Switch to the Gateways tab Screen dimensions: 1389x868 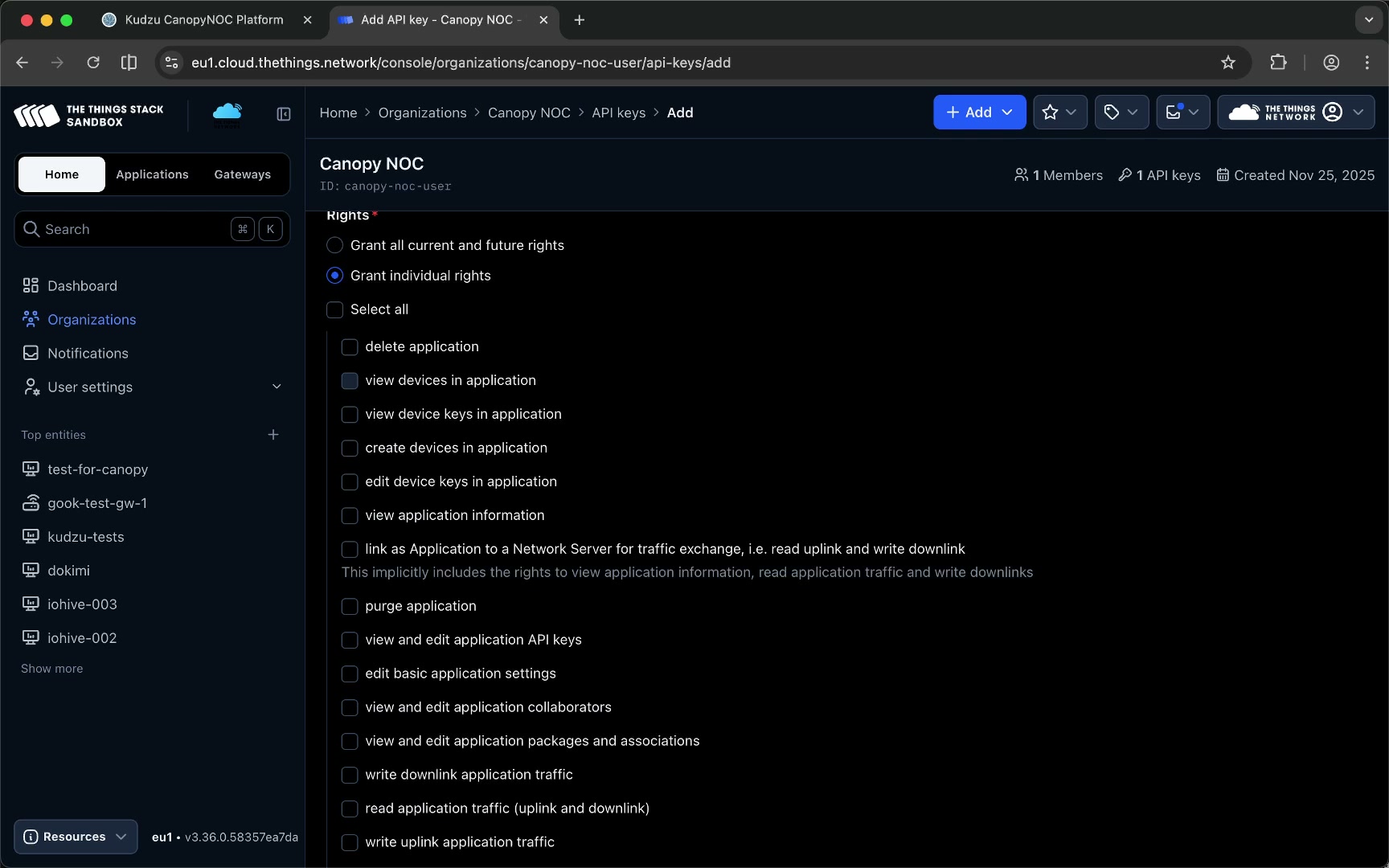[x=242, y=174]
